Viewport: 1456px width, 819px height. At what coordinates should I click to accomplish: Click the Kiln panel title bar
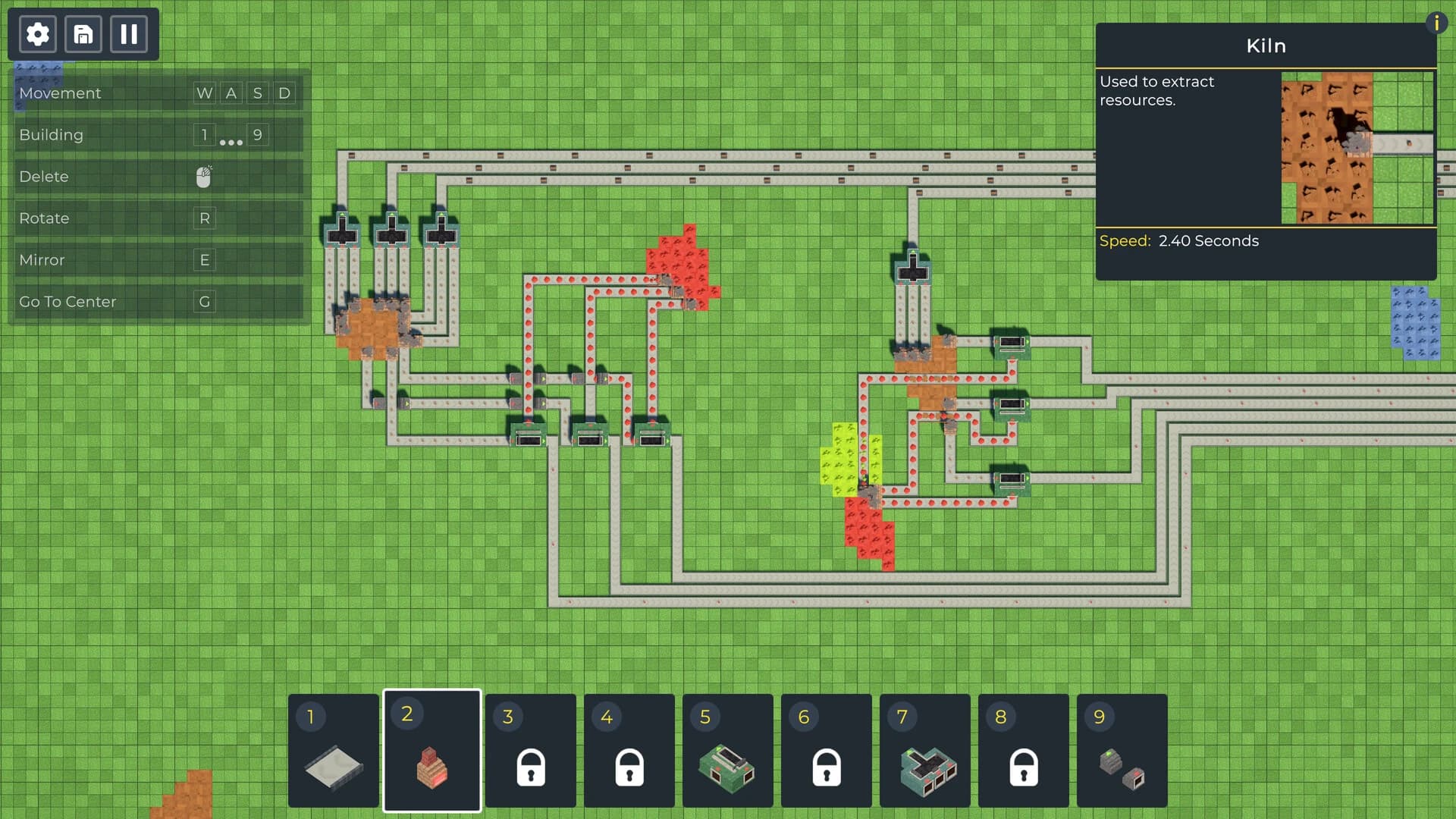[1265, 45]
